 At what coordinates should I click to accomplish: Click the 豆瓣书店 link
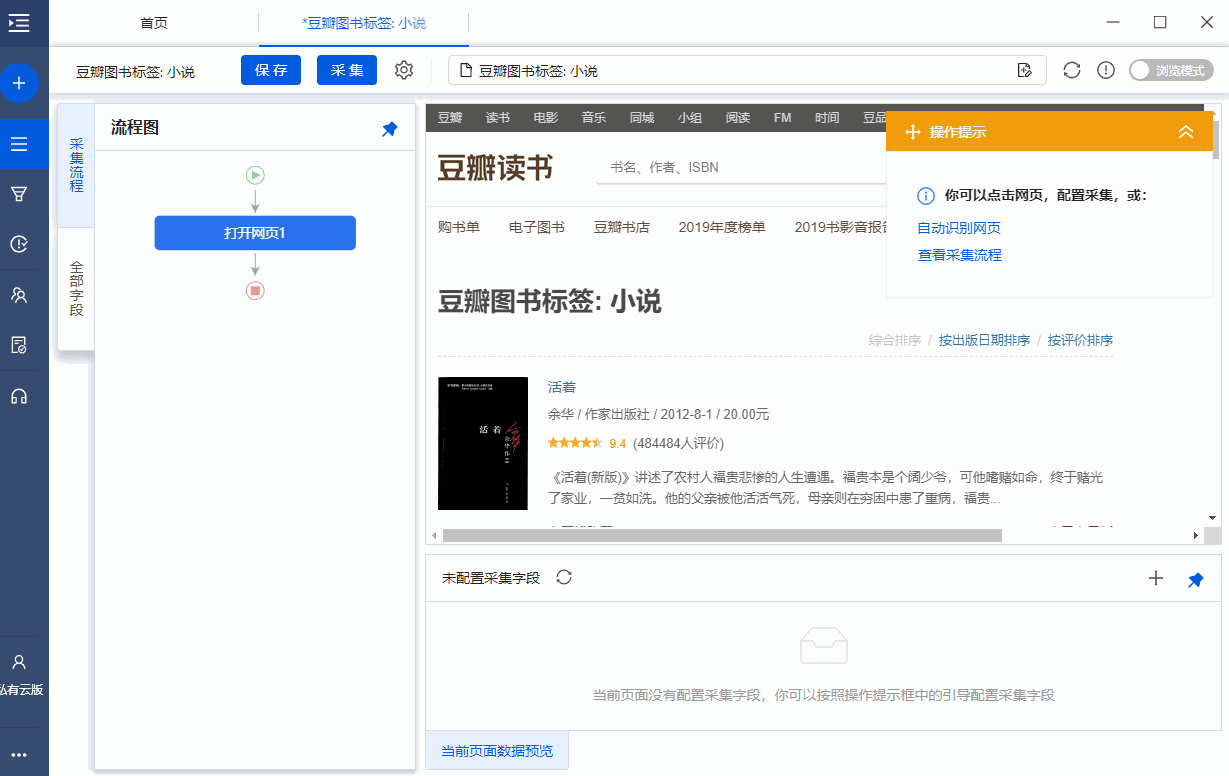tap(622, 227)
